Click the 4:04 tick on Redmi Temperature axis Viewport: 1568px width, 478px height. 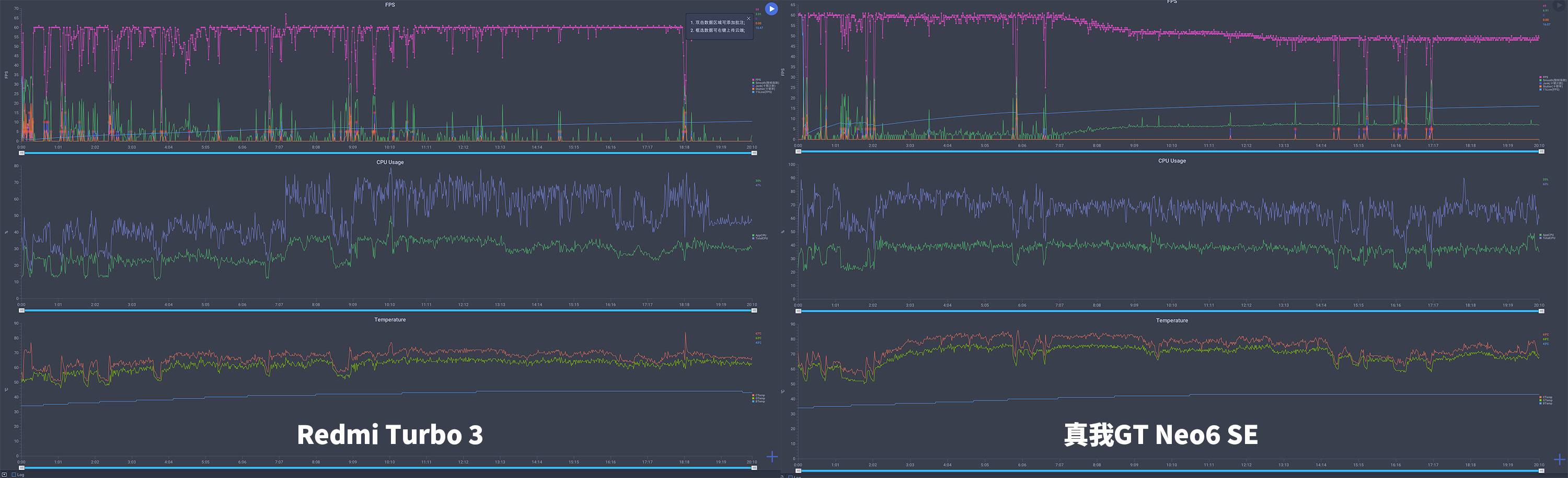point(169,462)
